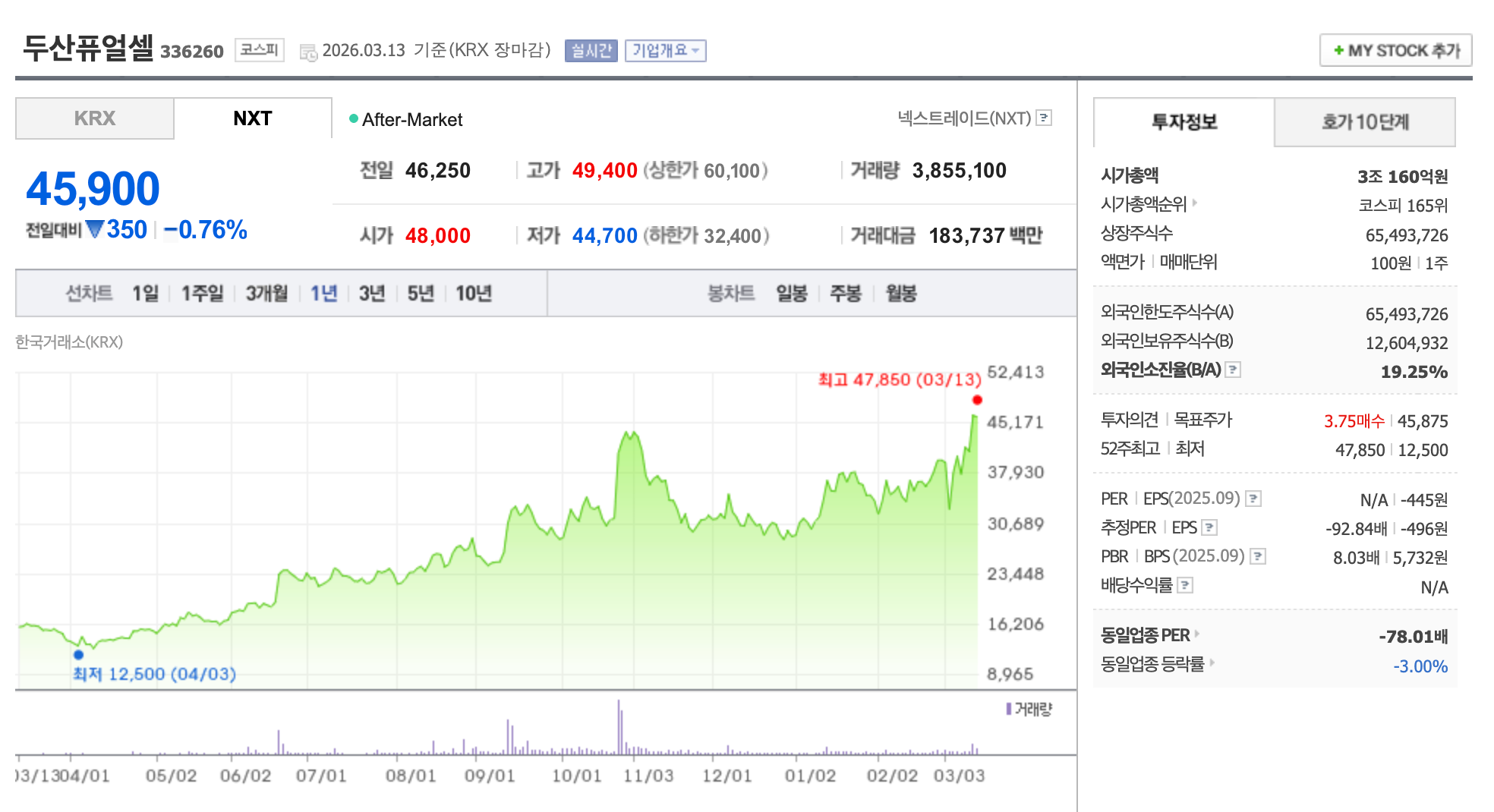Viewport: 1494px width, 812px height.
Task: Switch to 월봉 candle chart
Action: [x=901, y=293]
